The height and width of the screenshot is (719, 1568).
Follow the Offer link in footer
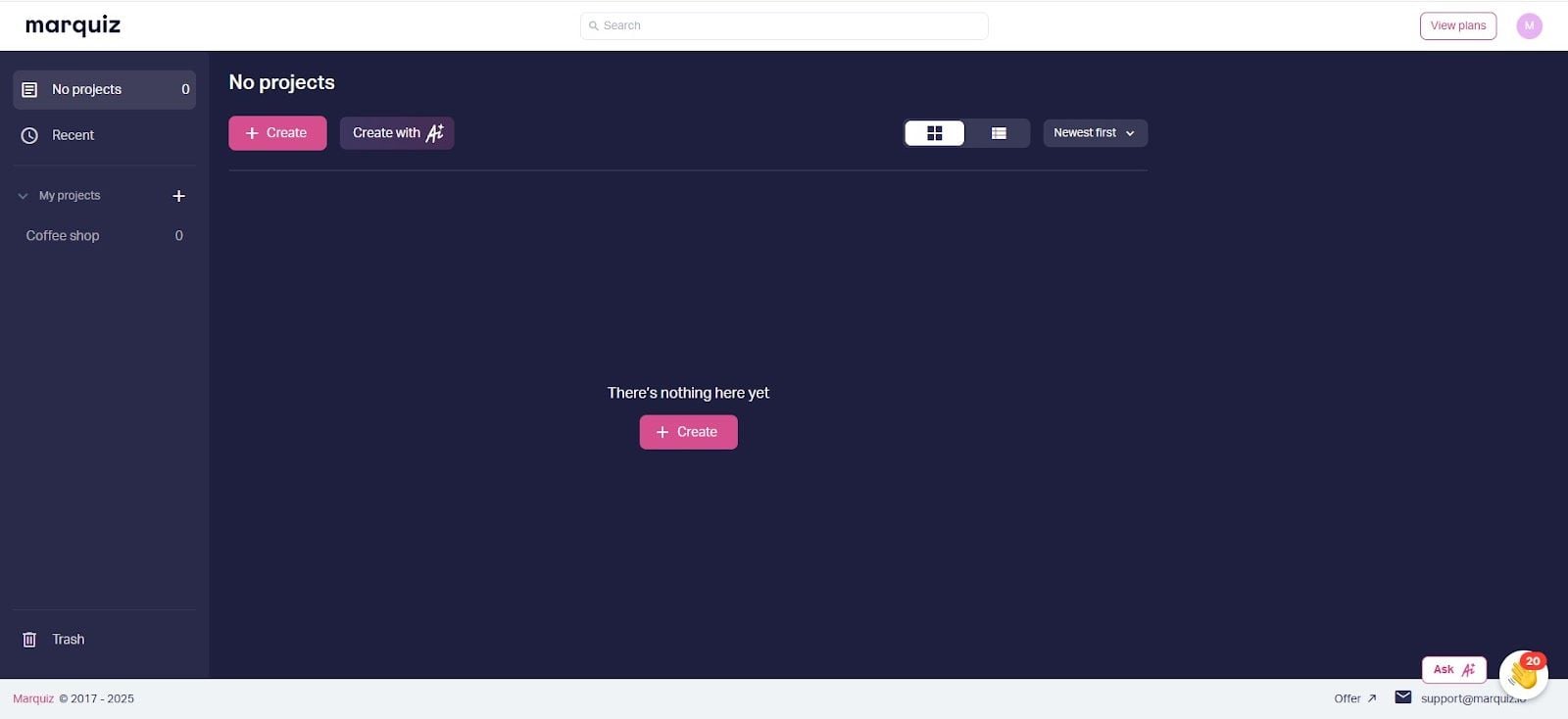click(1355, 698)
